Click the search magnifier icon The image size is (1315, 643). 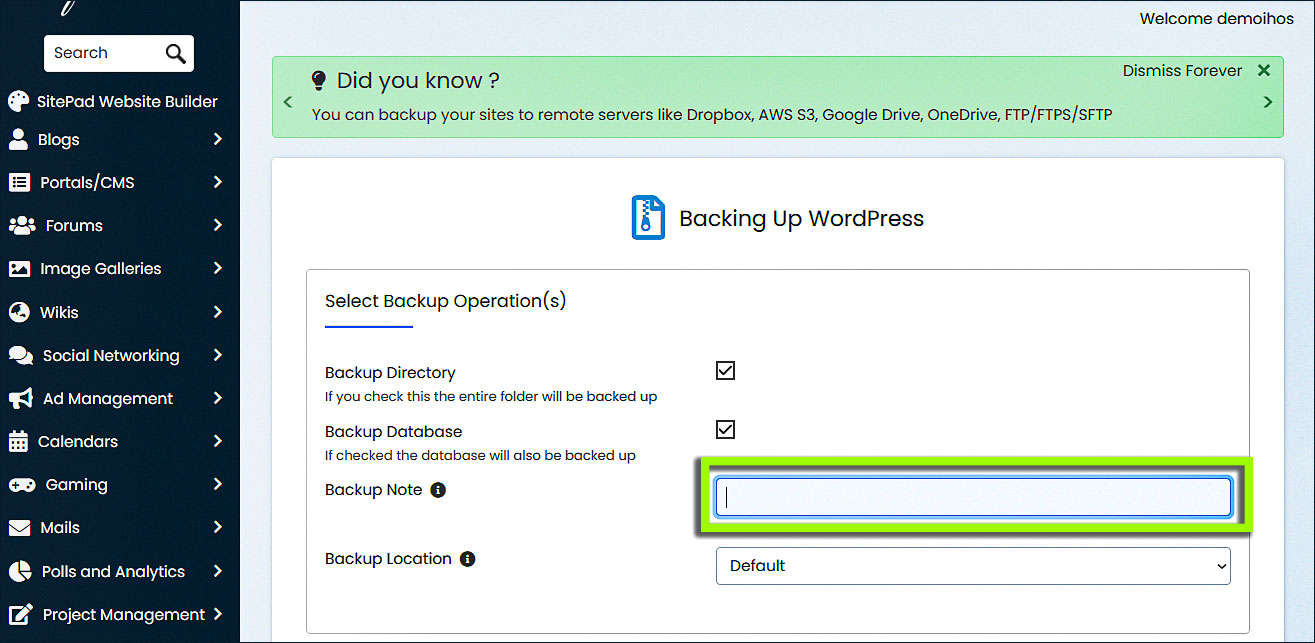point(175,54)
